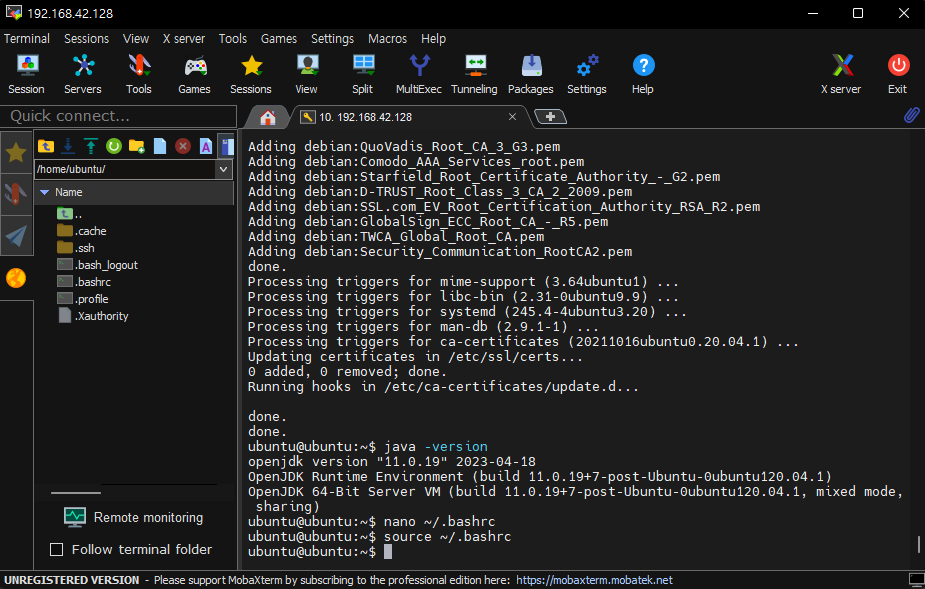The width and height of the screenshot is (925, 589).
Task: Open the Macros menu
Action: pyautogui.click(x=387, y=38)
